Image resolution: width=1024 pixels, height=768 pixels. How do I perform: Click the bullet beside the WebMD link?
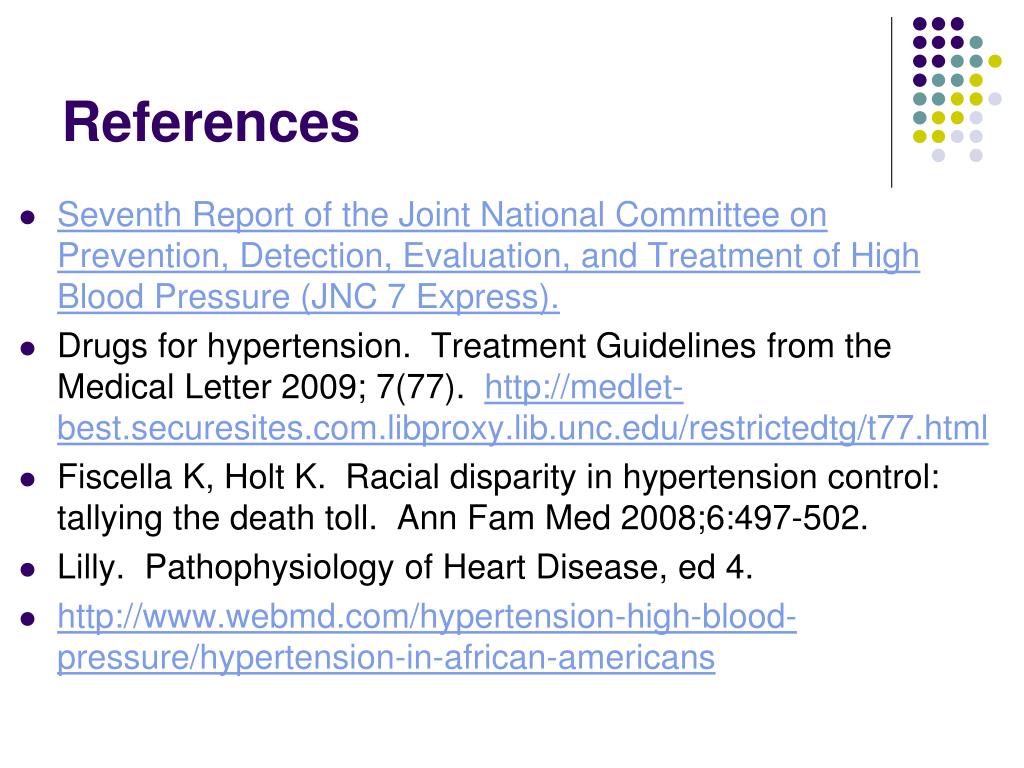(x=29, y=619)
